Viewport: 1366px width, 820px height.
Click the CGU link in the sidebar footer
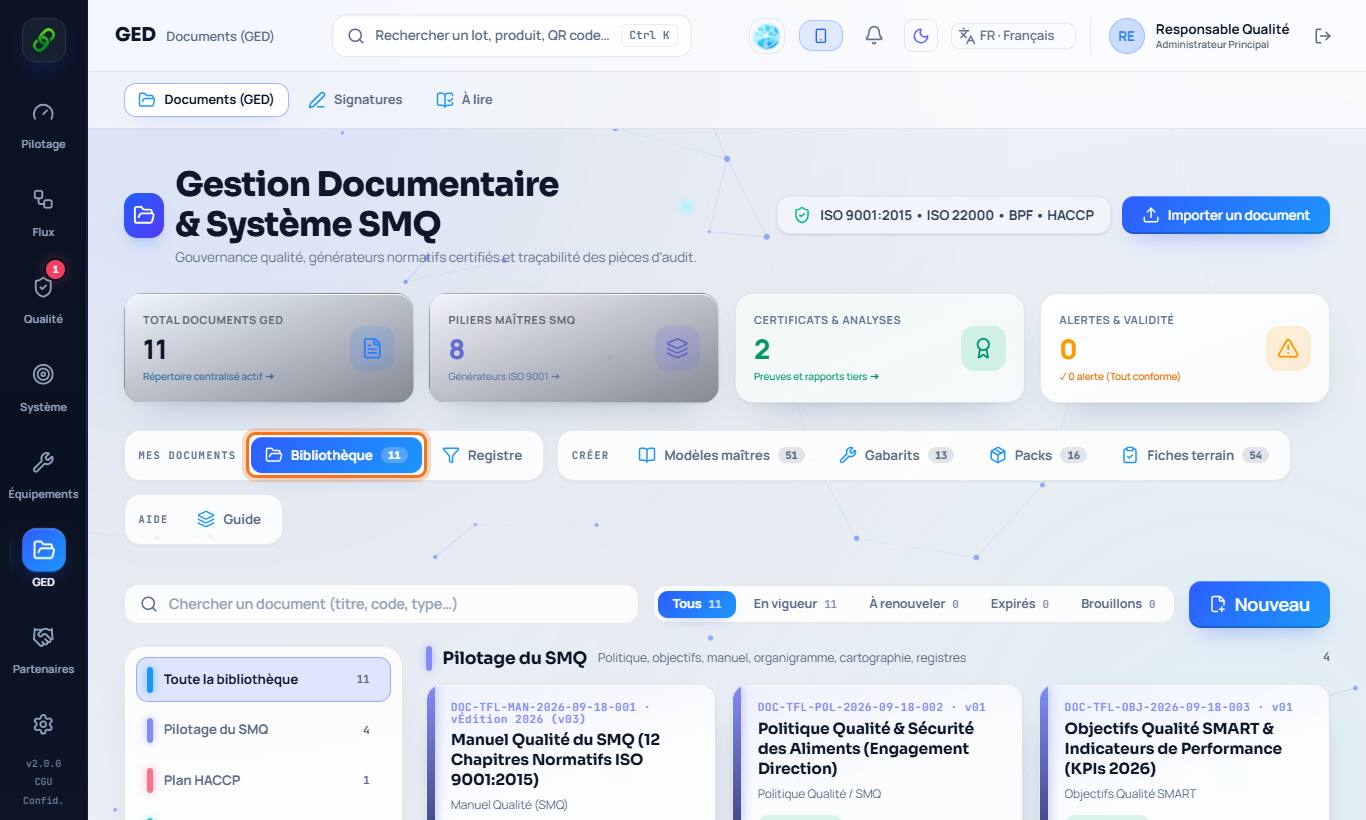coord(43,782)
